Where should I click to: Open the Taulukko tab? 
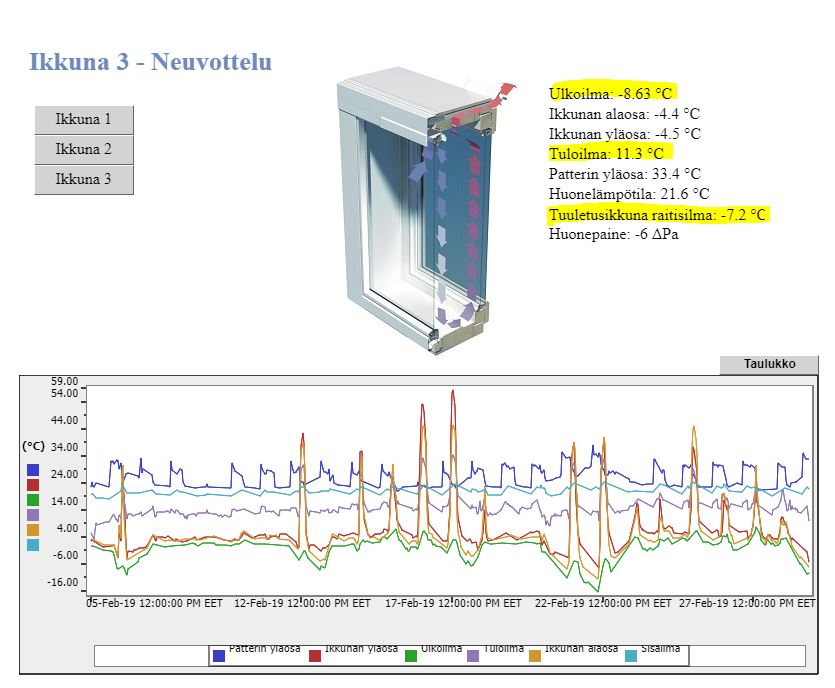pyautogui.click(x=769, y=364)
